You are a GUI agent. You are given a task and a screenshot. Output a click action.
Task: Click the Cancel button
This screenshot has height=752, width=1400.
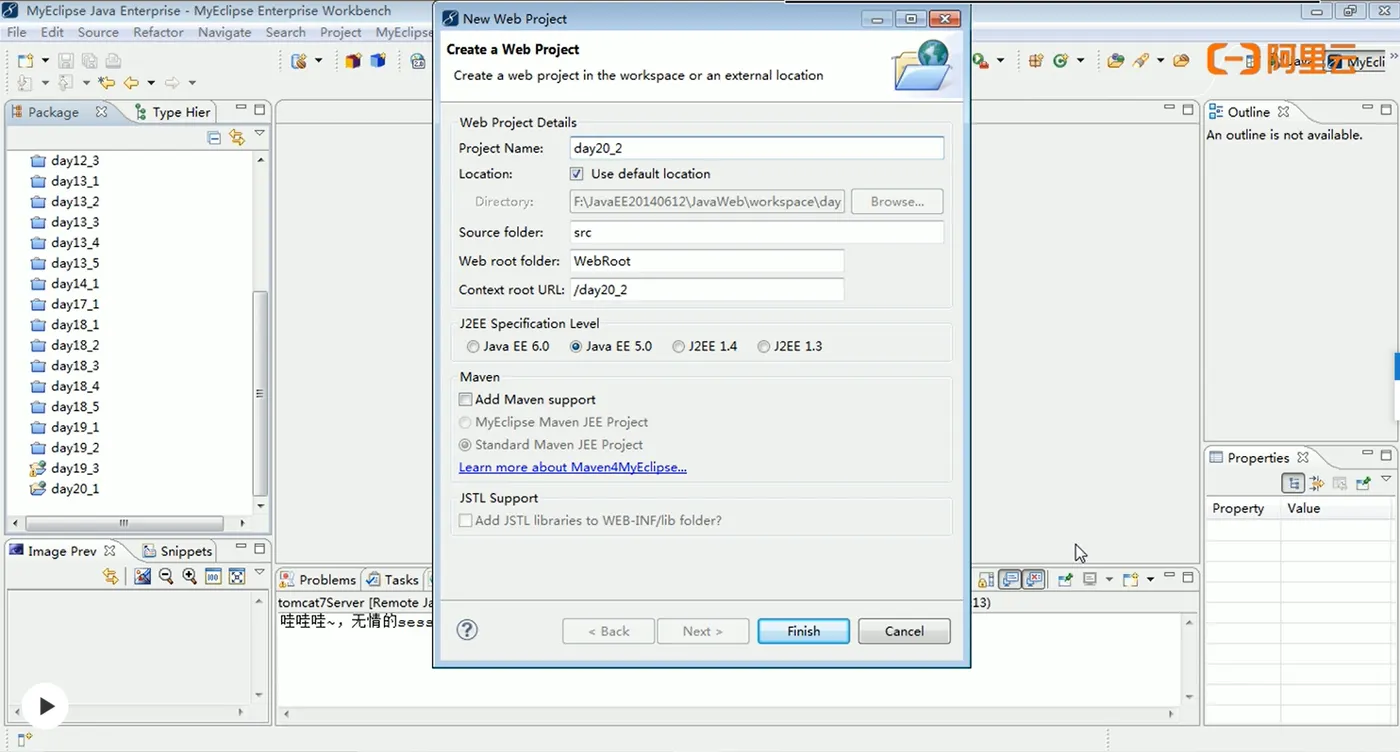click(x=904, y=631)
